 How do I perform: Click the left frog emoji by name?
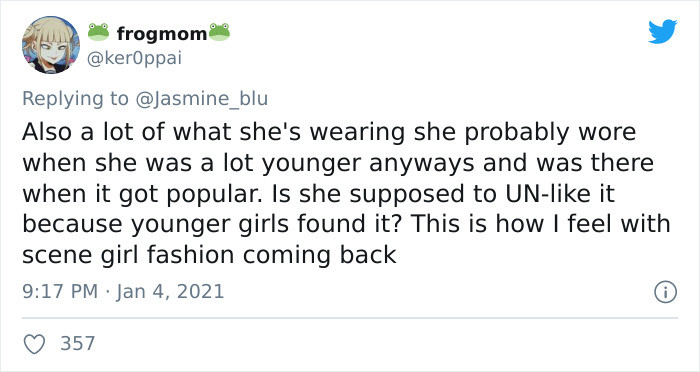coord(98,32)
